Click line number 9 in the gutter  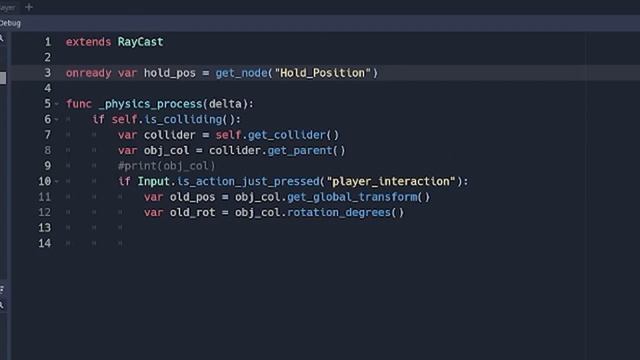click(x=47, y=166)
